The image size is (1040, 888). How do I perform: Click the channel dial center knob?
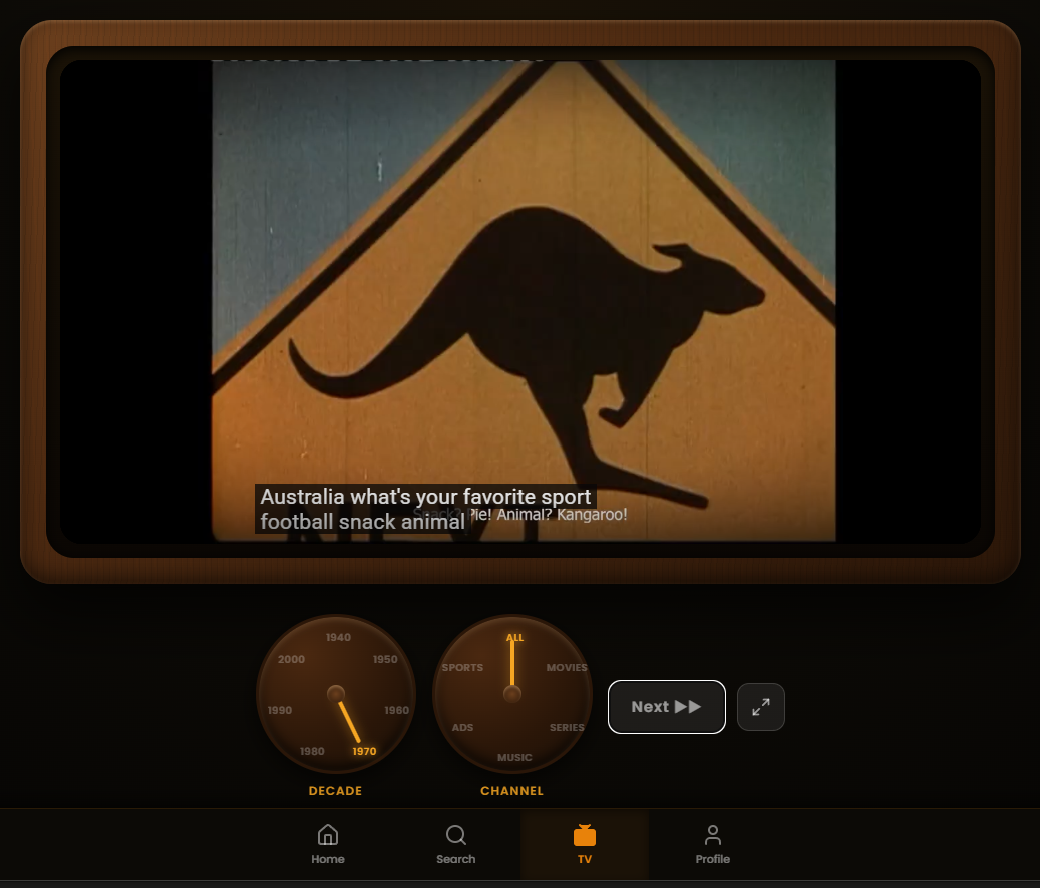pos(512,694)
